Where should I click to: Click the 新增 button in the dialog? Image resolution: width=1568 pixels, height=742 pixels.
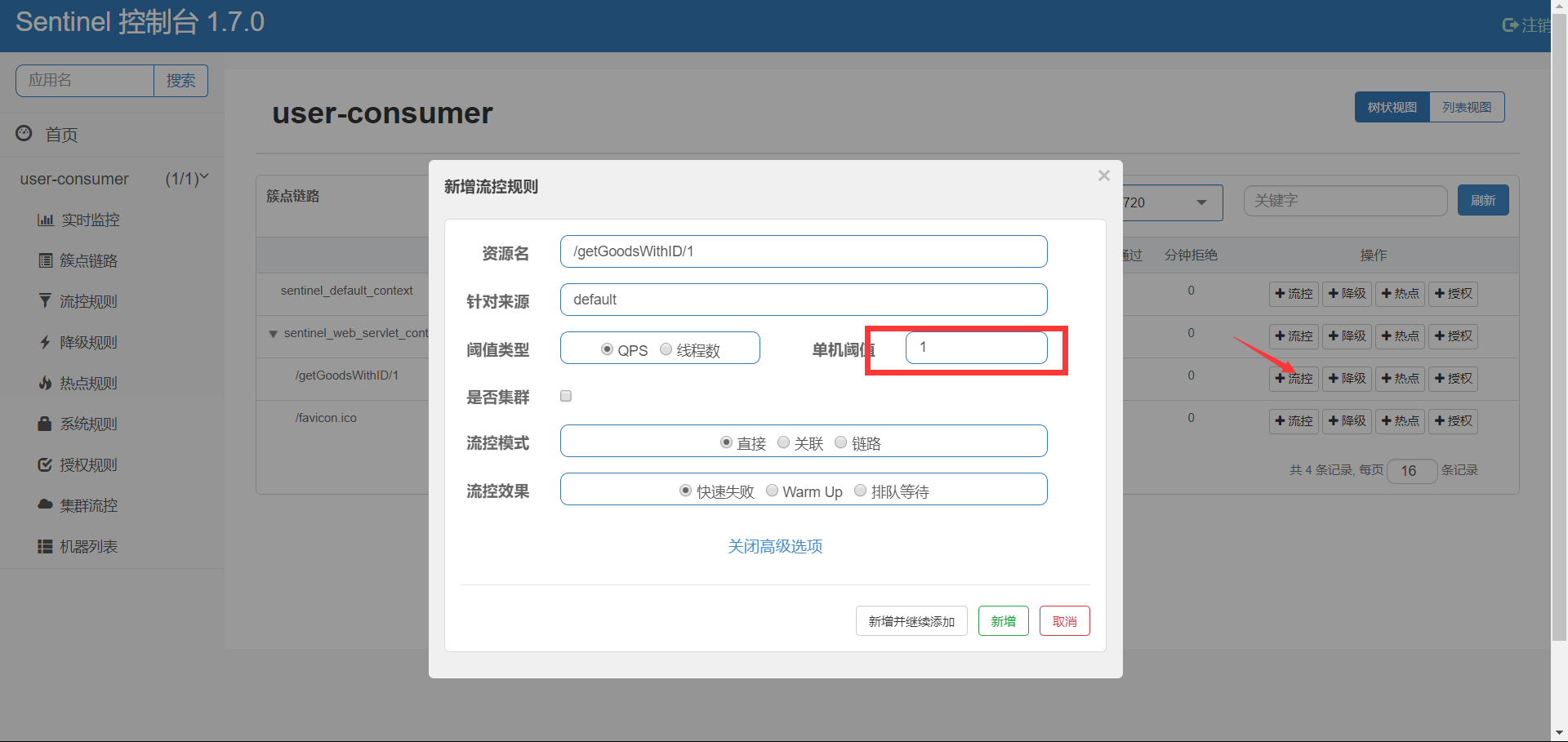(x=1003, y=621)
